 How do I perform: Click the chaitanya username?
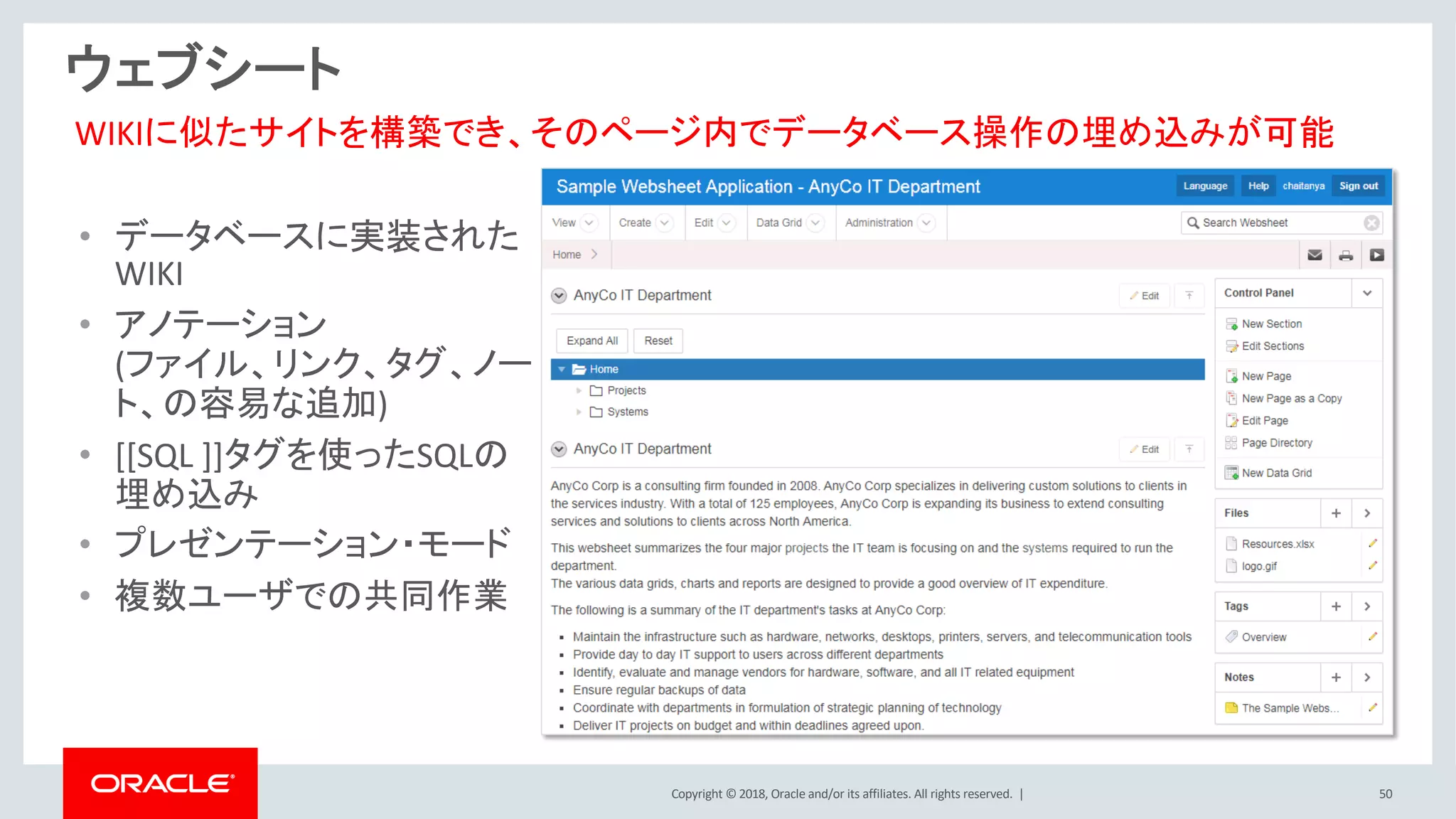[1303, 186]
